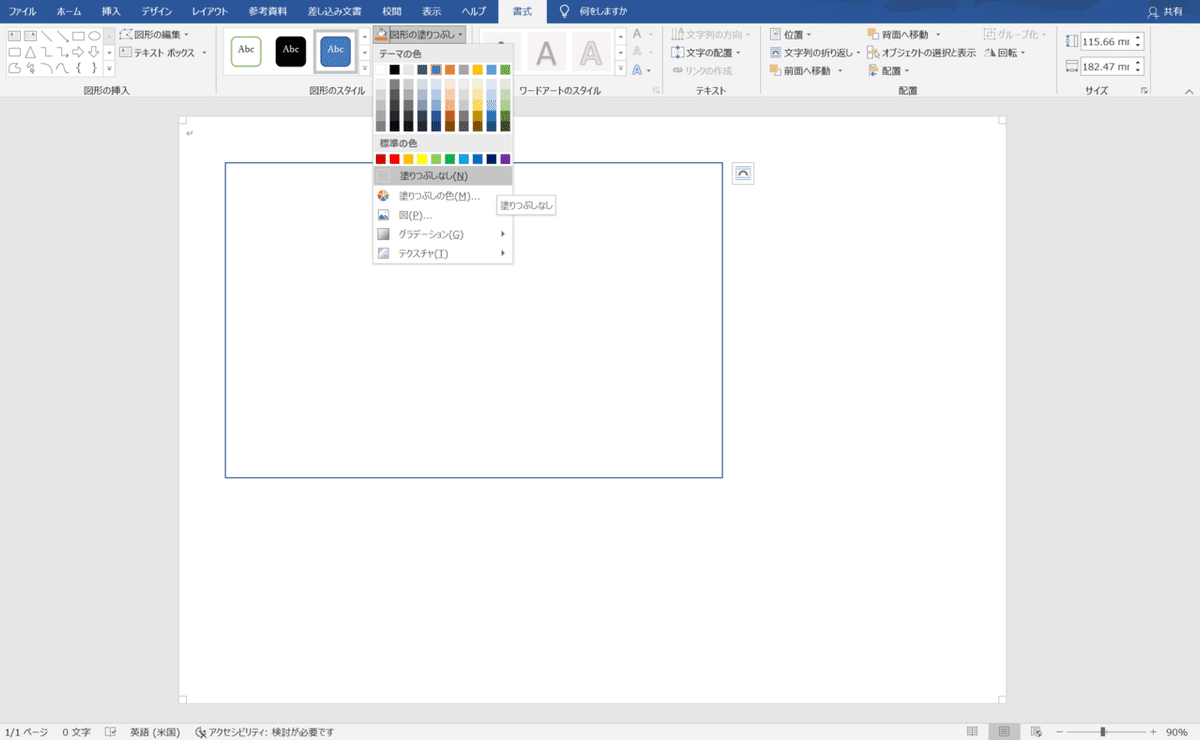
Task: Choose the straight line shape
Action: [46, 35]
